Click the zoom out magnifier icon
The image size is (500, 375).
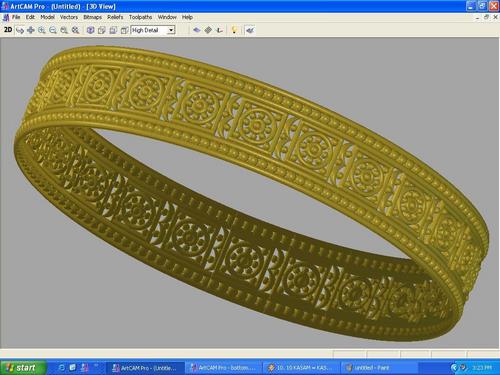click(x=53, y=30)
